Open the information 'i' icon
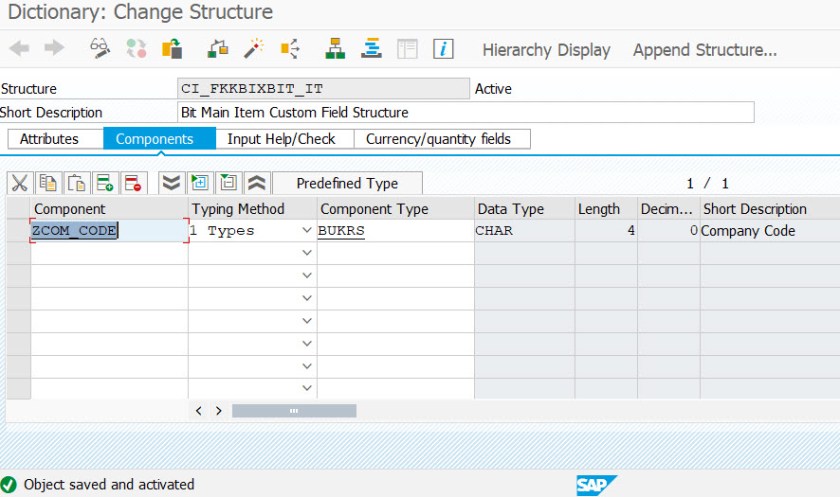The height and width of the screenshot is (497, 840). click(x=443, y=49)
